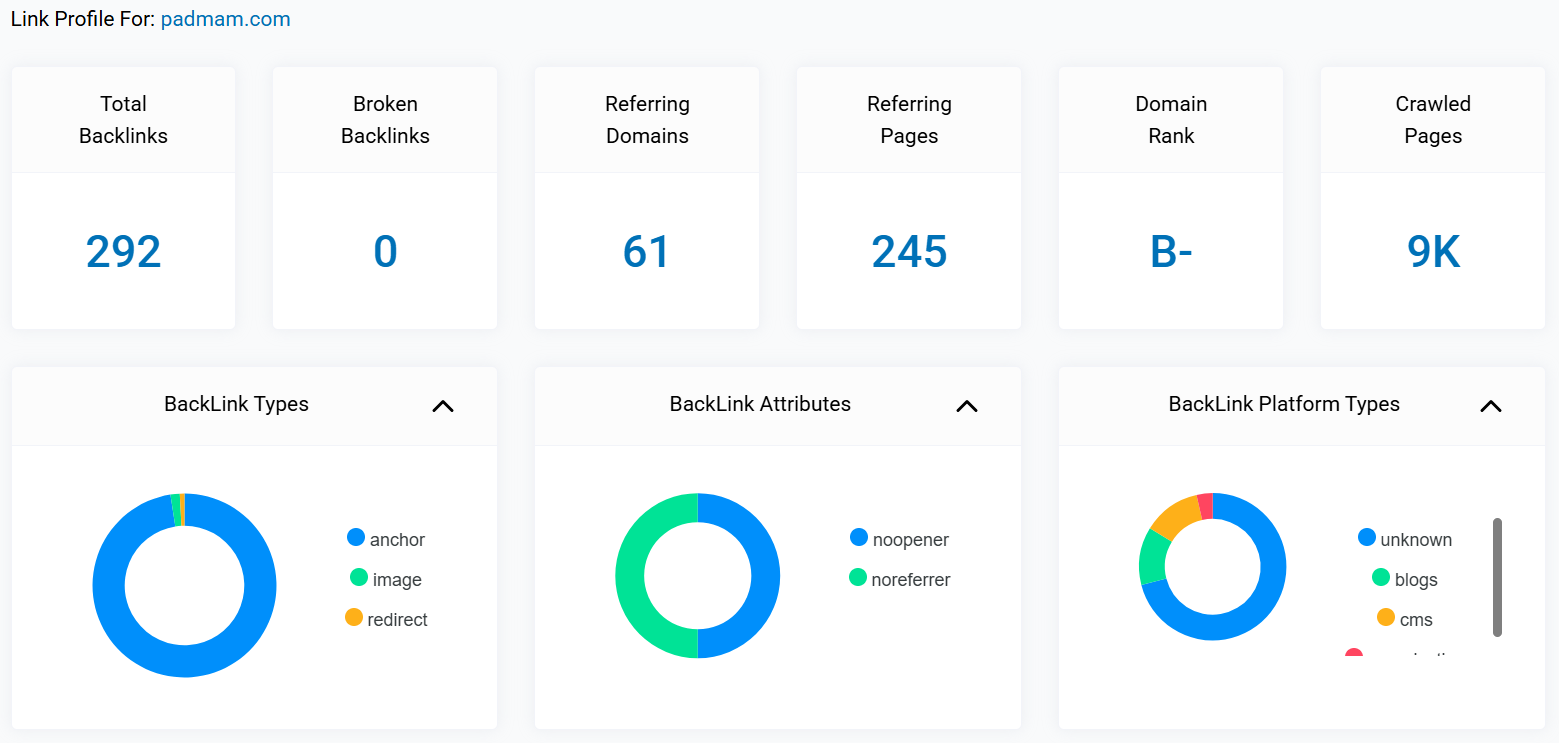Click the Referring Pages count 245
This screenshot has height=743, width=1559.
(909, 251)
